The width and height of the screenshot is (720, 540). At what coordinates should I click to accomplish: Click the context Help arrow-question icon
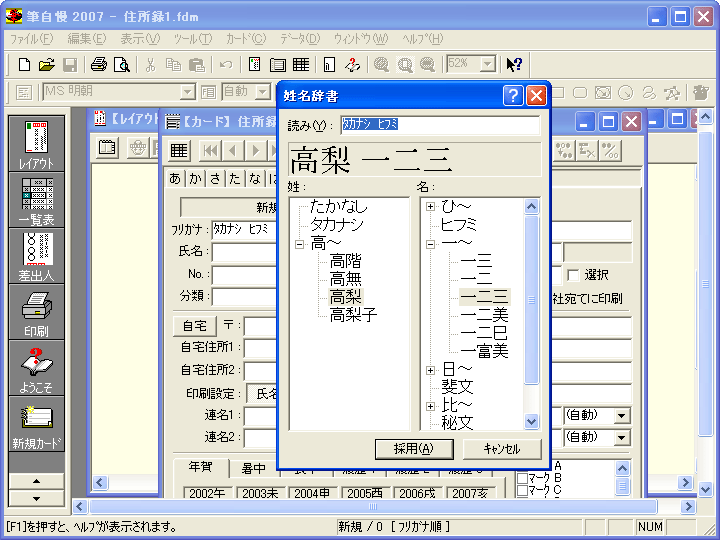point(514,64)
